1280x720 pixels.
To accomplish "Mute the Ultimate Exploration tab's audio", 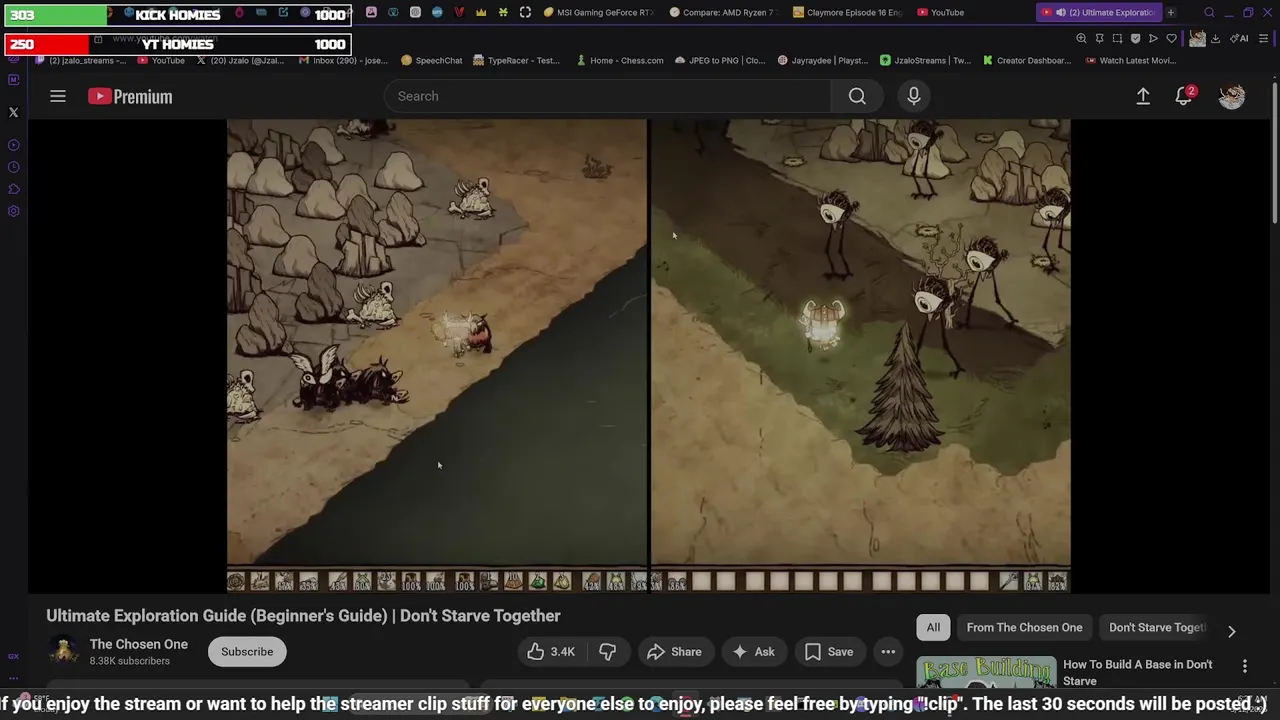I will pos(1061,13).
